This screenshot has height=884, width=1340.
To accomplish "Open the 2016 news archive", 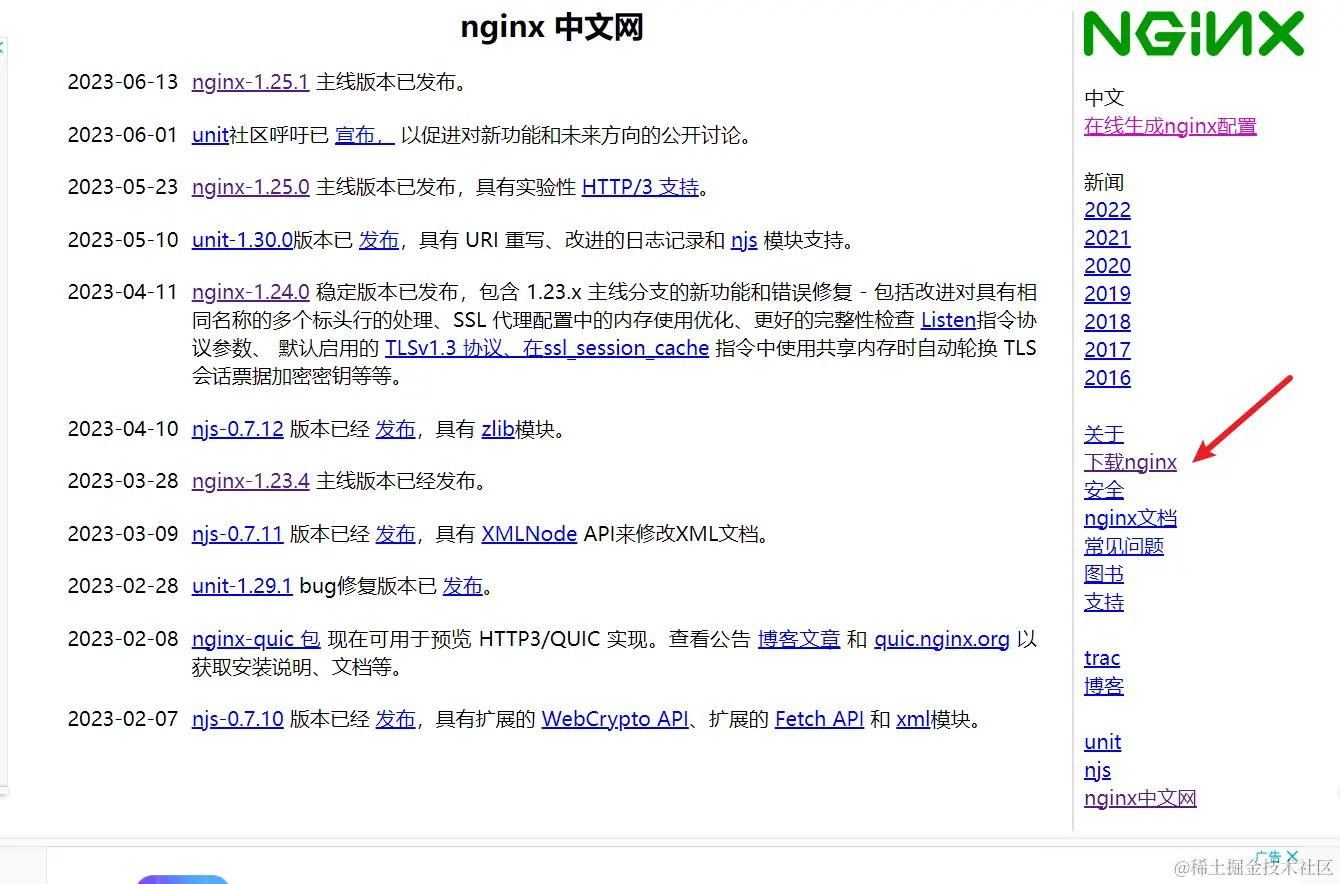I will coord(1107,378).
